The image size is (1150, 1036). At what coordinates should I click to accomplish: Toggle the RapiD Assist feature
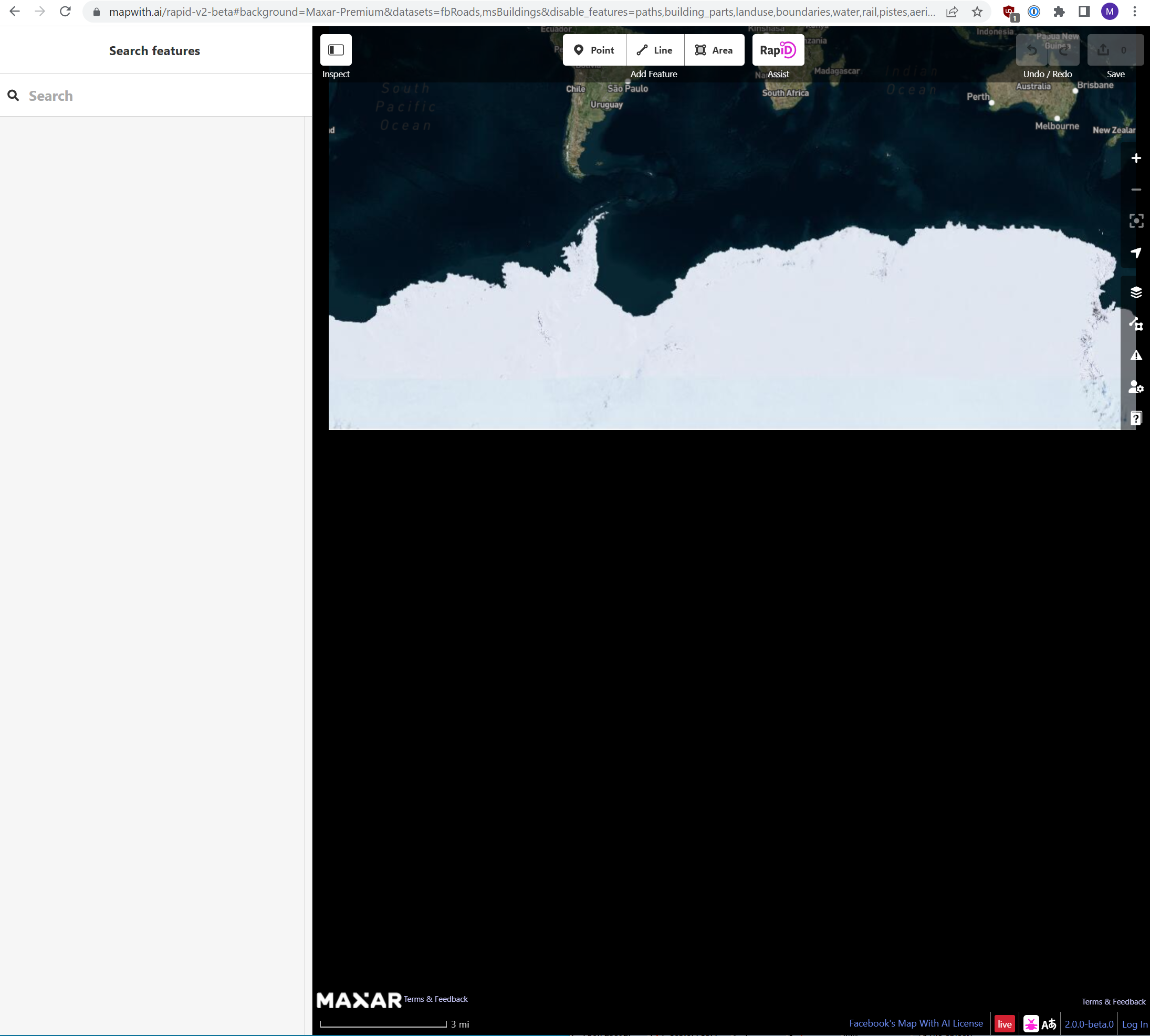(x=778, y=50)
